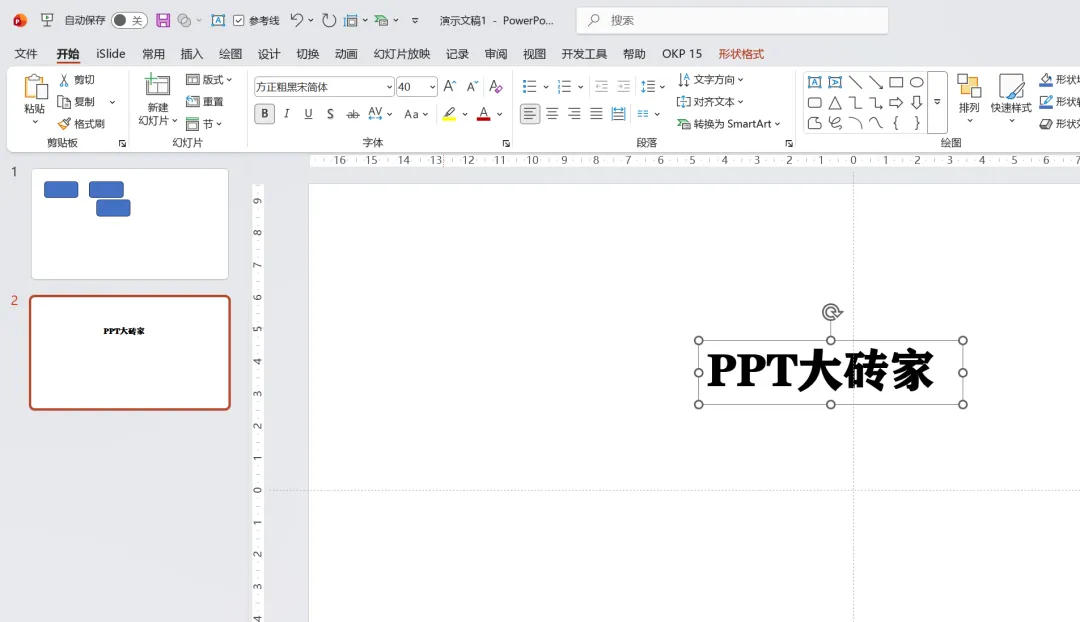
Task: Click 转换为 SmartArt button
Action: pos(729,124)
